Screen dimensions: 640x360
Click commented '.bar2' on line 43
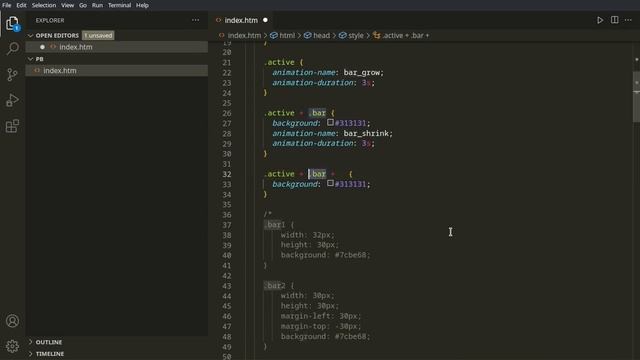click(x=274, y=286)
